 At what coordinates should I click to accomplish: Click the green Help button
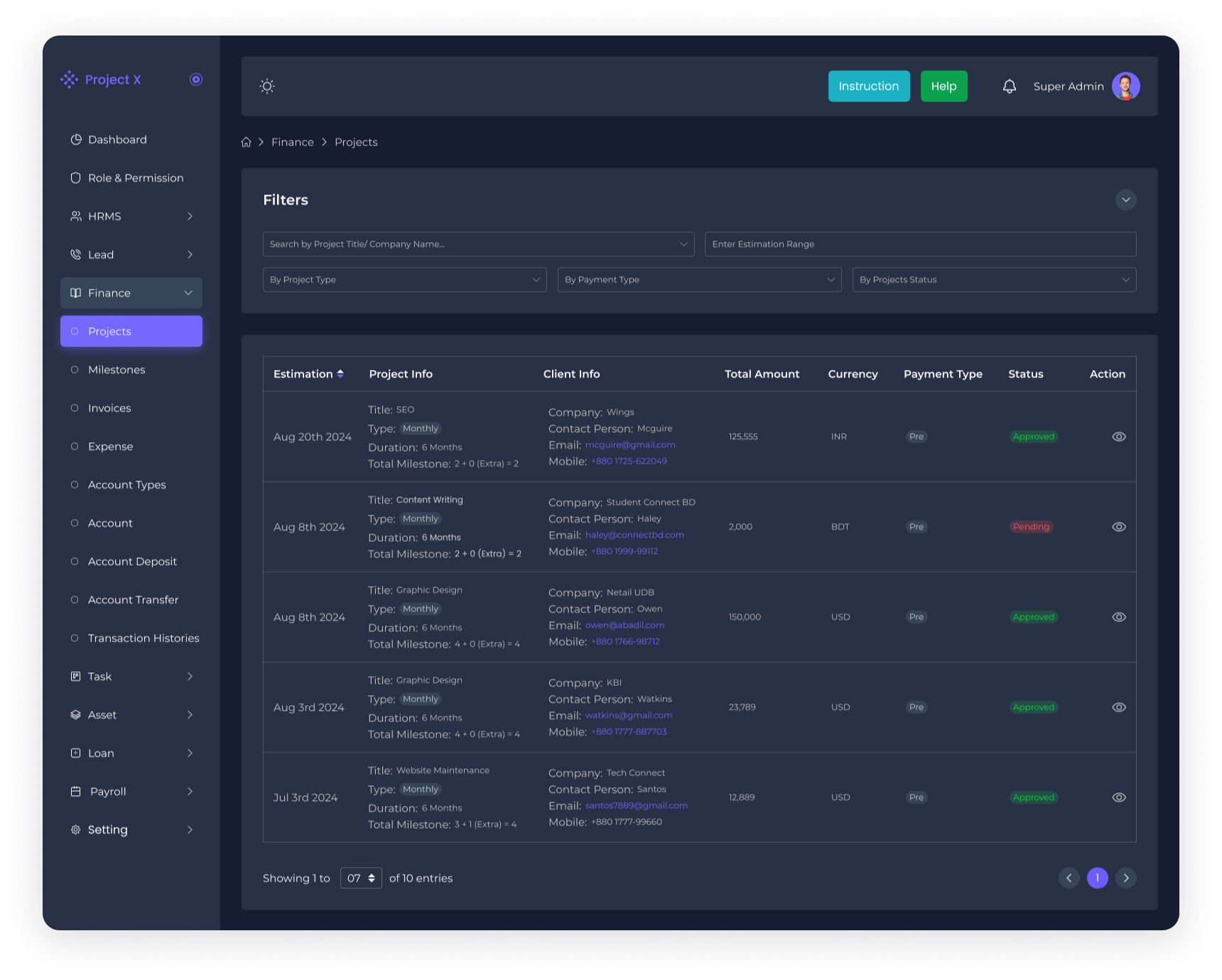click(944, 87)
